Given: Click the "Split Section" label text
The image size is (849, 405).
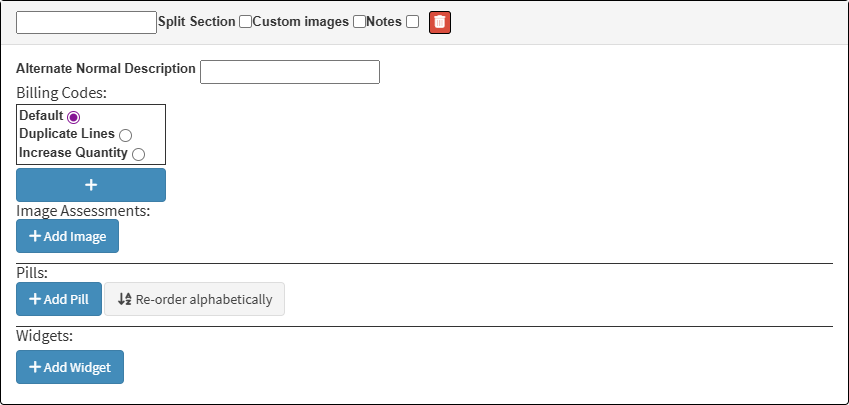Looking at the screenshot, I should 197,21.
